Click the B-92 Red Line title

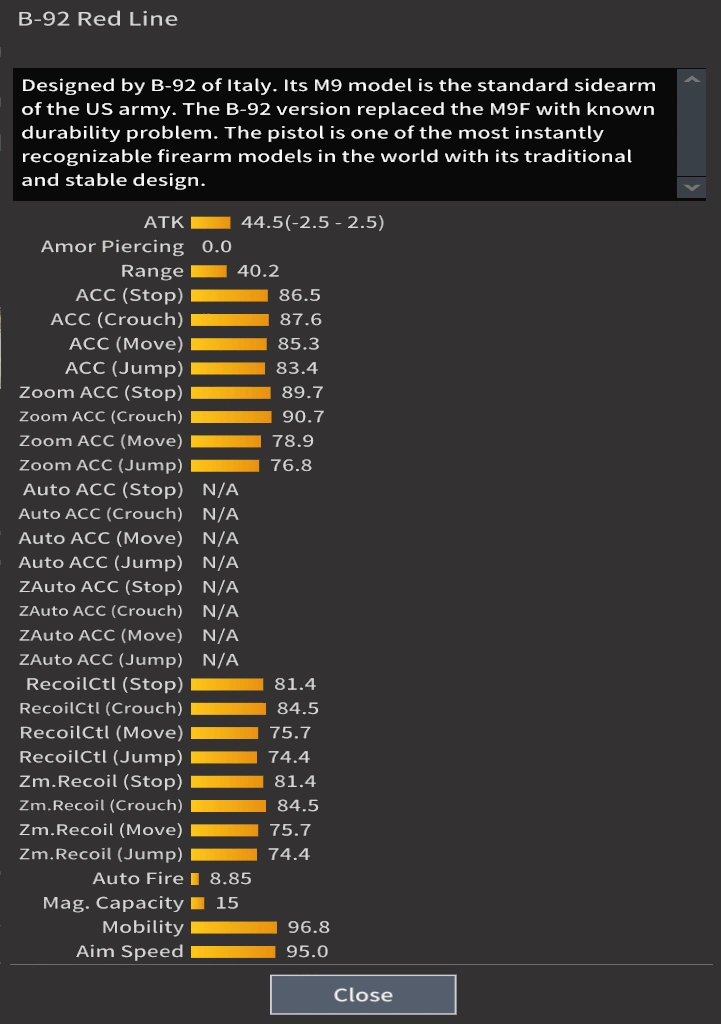pos(98,19)
